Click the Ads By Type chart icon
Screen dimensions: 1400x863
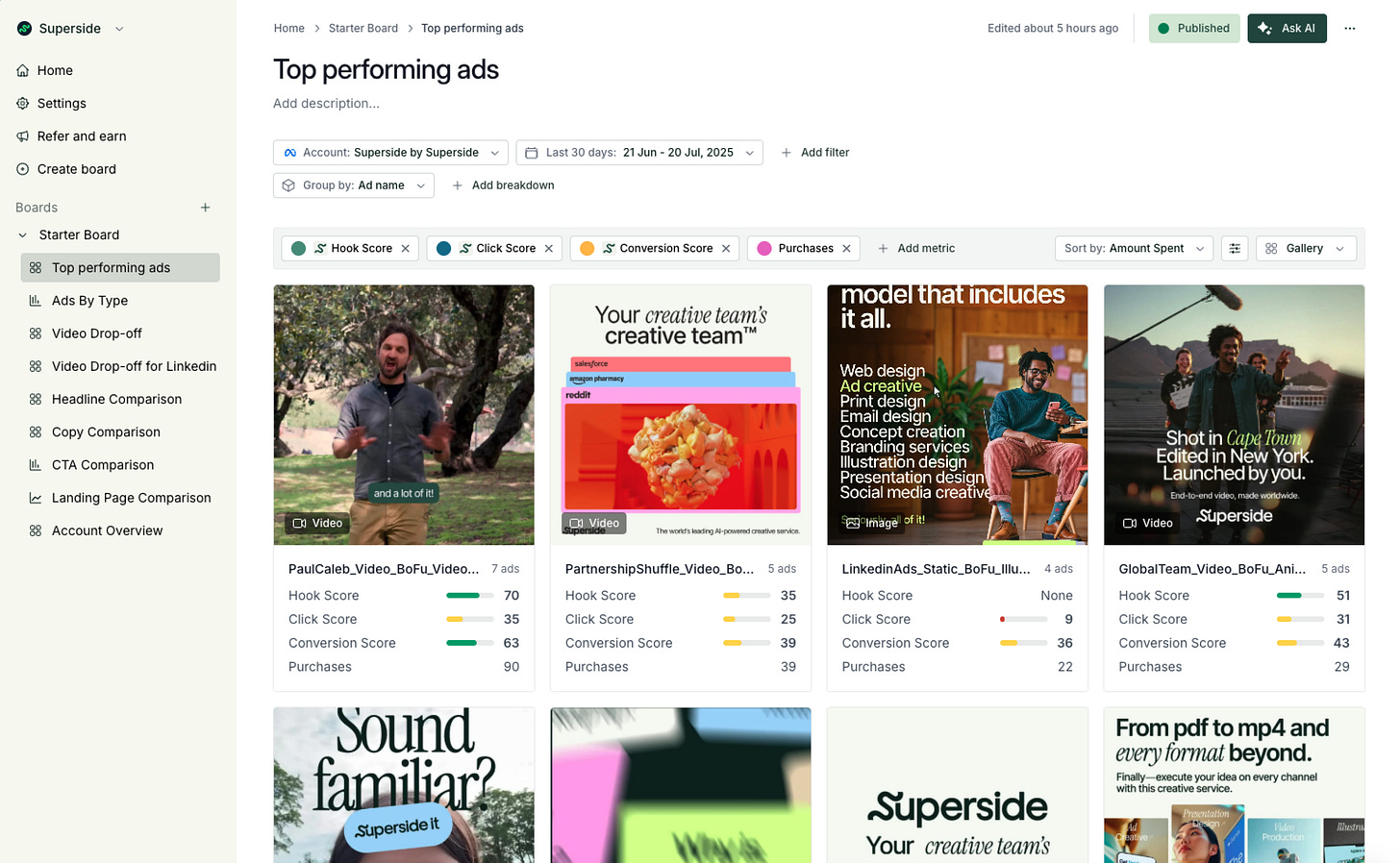36,301
